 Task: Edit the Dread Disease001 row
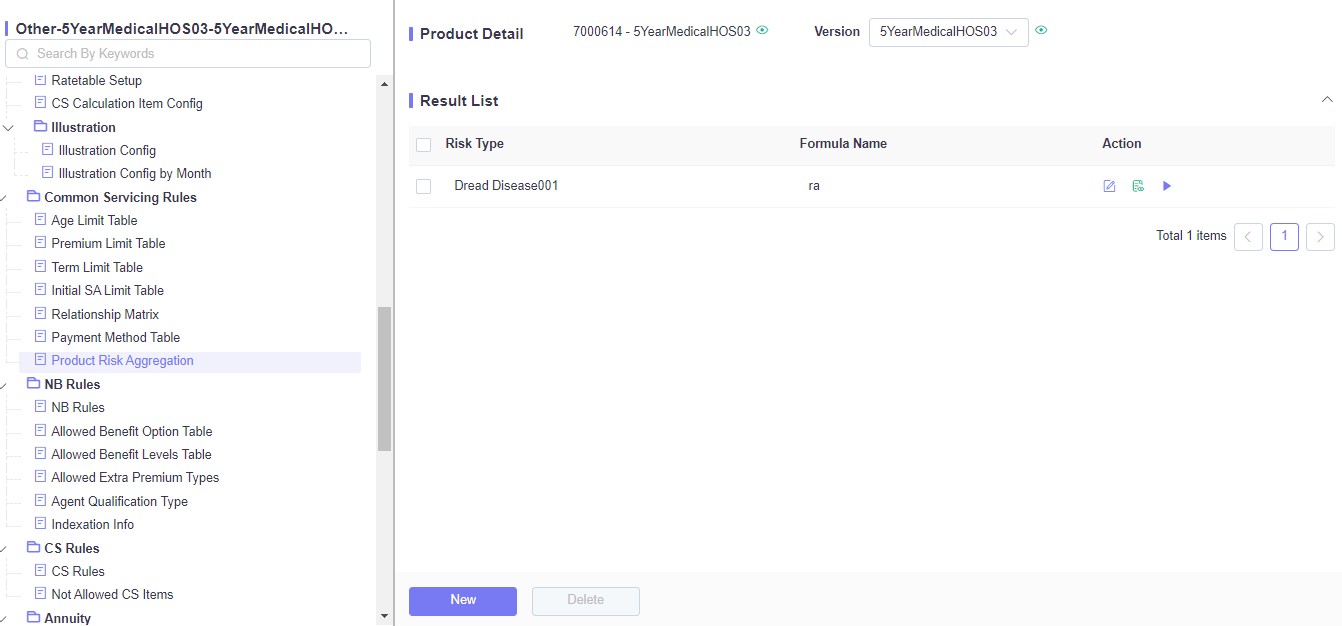[1109, 186]
